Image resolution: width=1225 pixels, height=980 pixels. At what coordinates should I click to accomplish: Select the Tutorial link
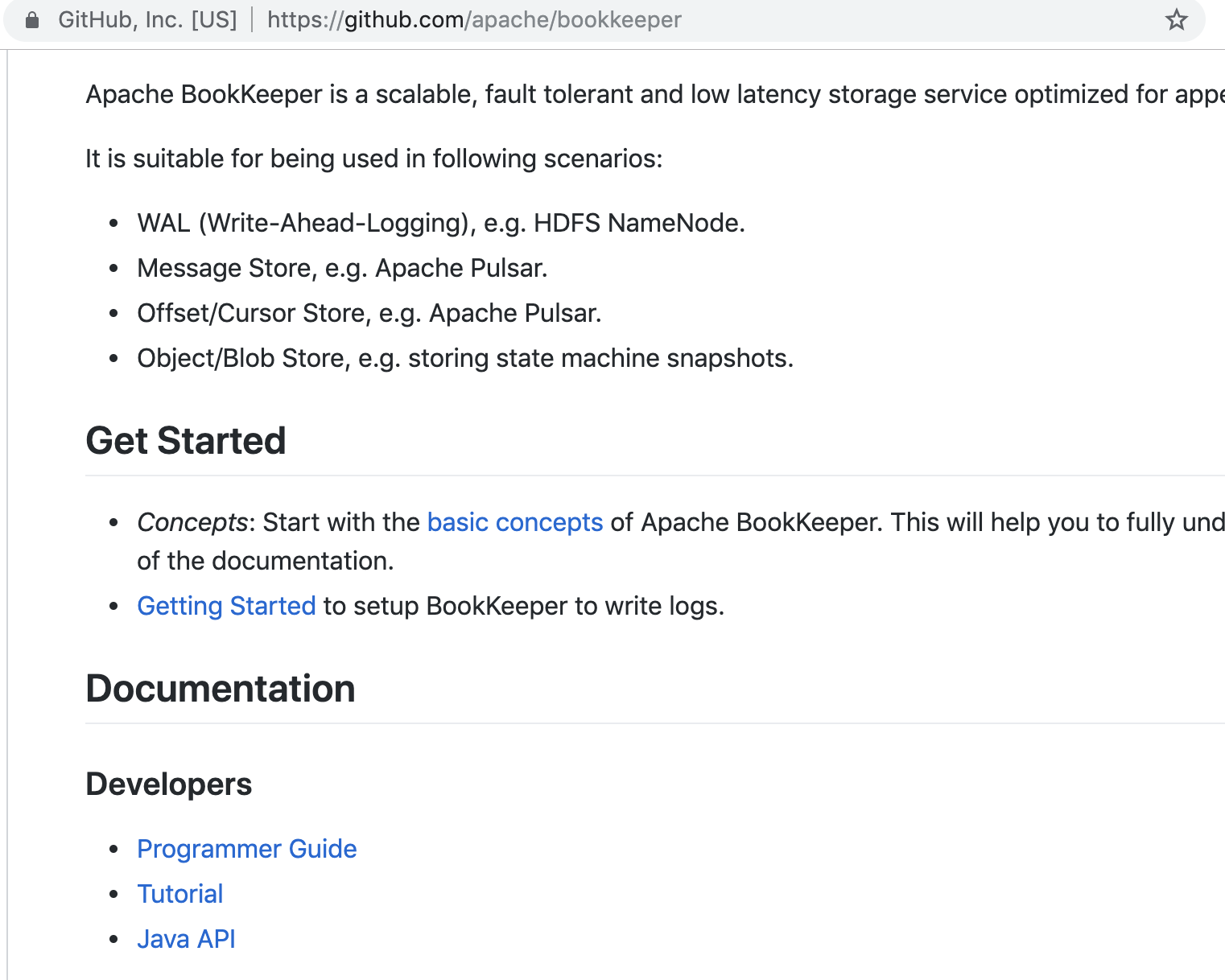pyautogui.click(x=179, y=893)
